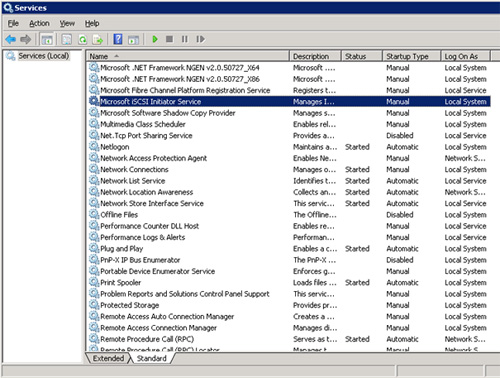Pause the service with the pause icon

coord(185,39)
